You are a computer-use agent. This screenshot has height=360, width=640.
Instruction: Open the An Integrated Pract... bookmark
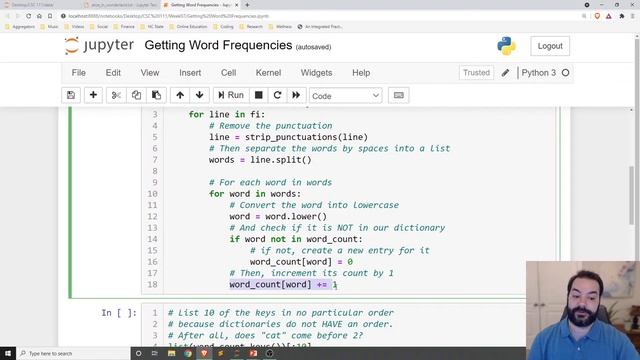click(320, 27)
